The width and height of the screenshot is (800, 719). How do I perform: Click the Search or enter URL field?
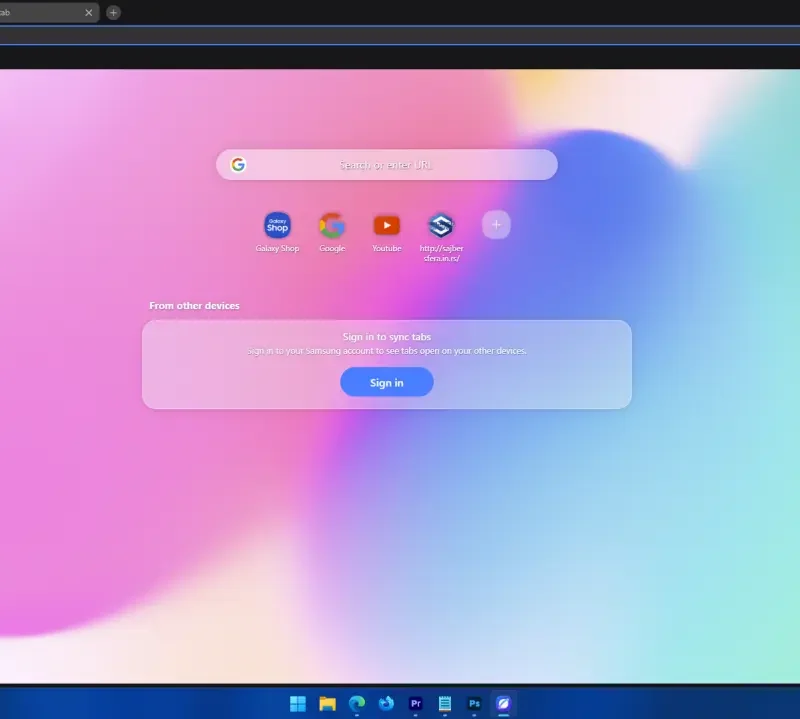pyautogui.click(x=386, y=165)
